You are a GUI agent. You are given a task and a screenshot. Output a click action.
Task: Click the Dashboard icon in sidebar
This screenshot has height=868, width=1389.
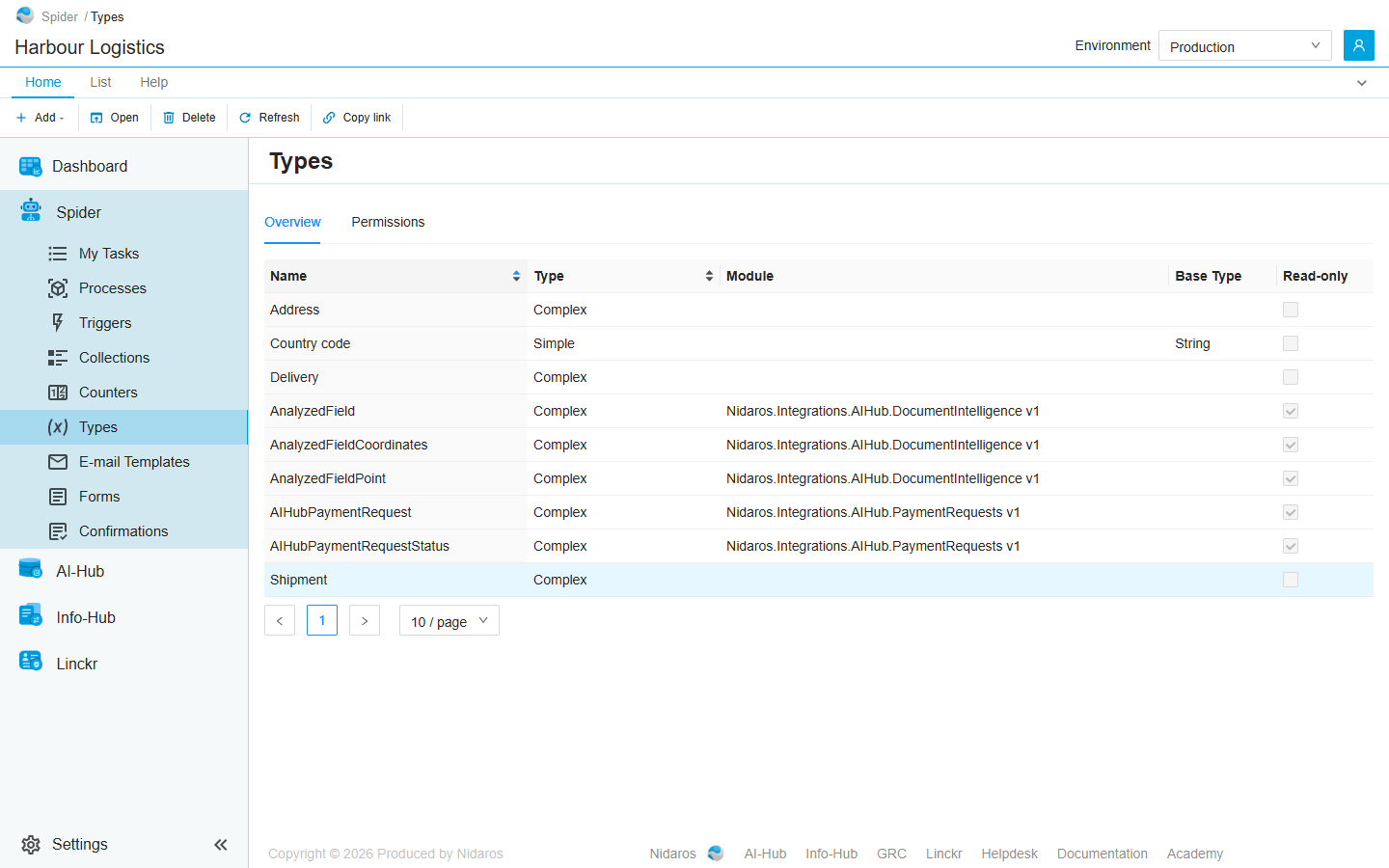click(x=31, y=167)
